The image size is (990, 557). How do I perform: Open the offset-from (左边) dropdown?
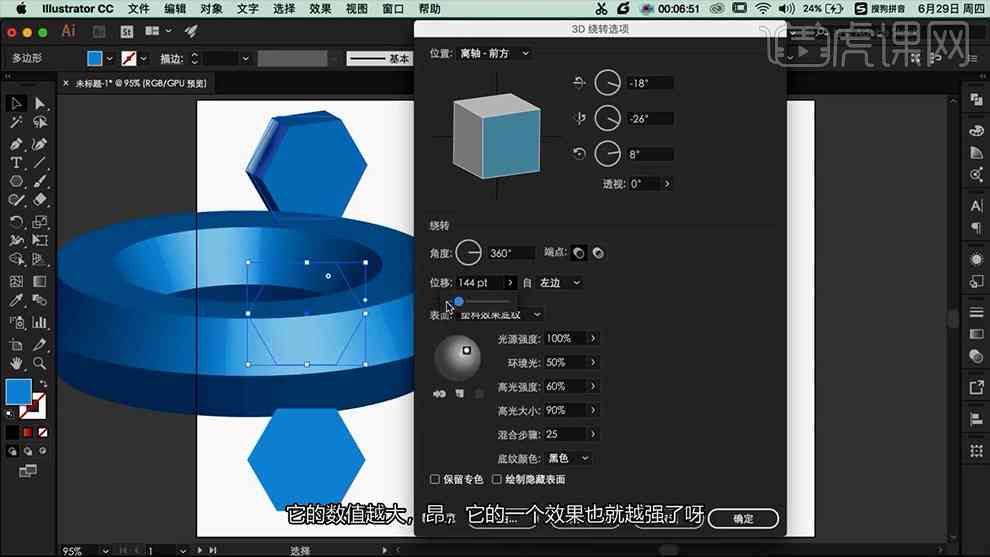coord(559,283)
